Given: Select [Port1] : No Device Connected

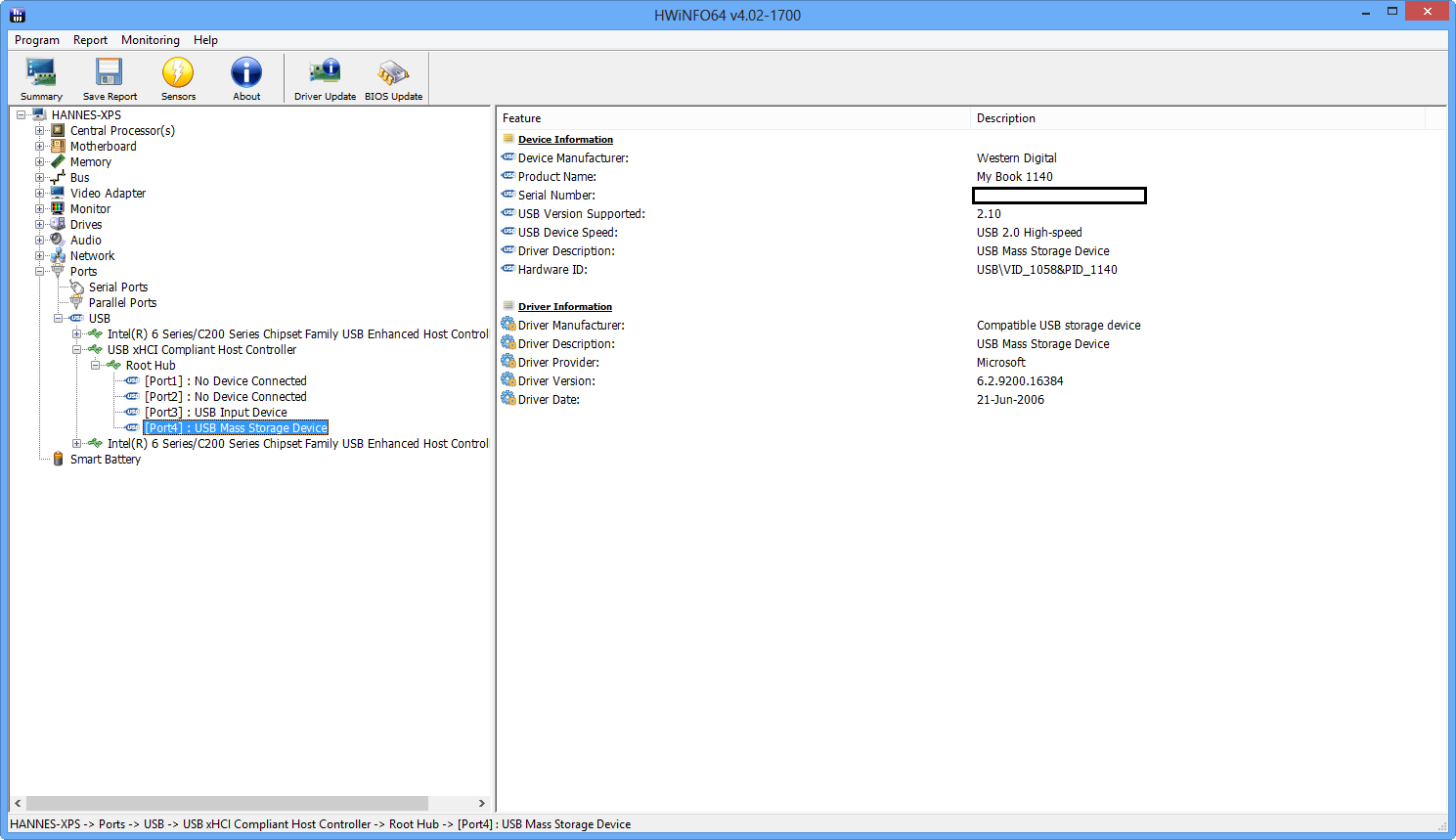Looking at the screenshot, I should pos(226,380).
